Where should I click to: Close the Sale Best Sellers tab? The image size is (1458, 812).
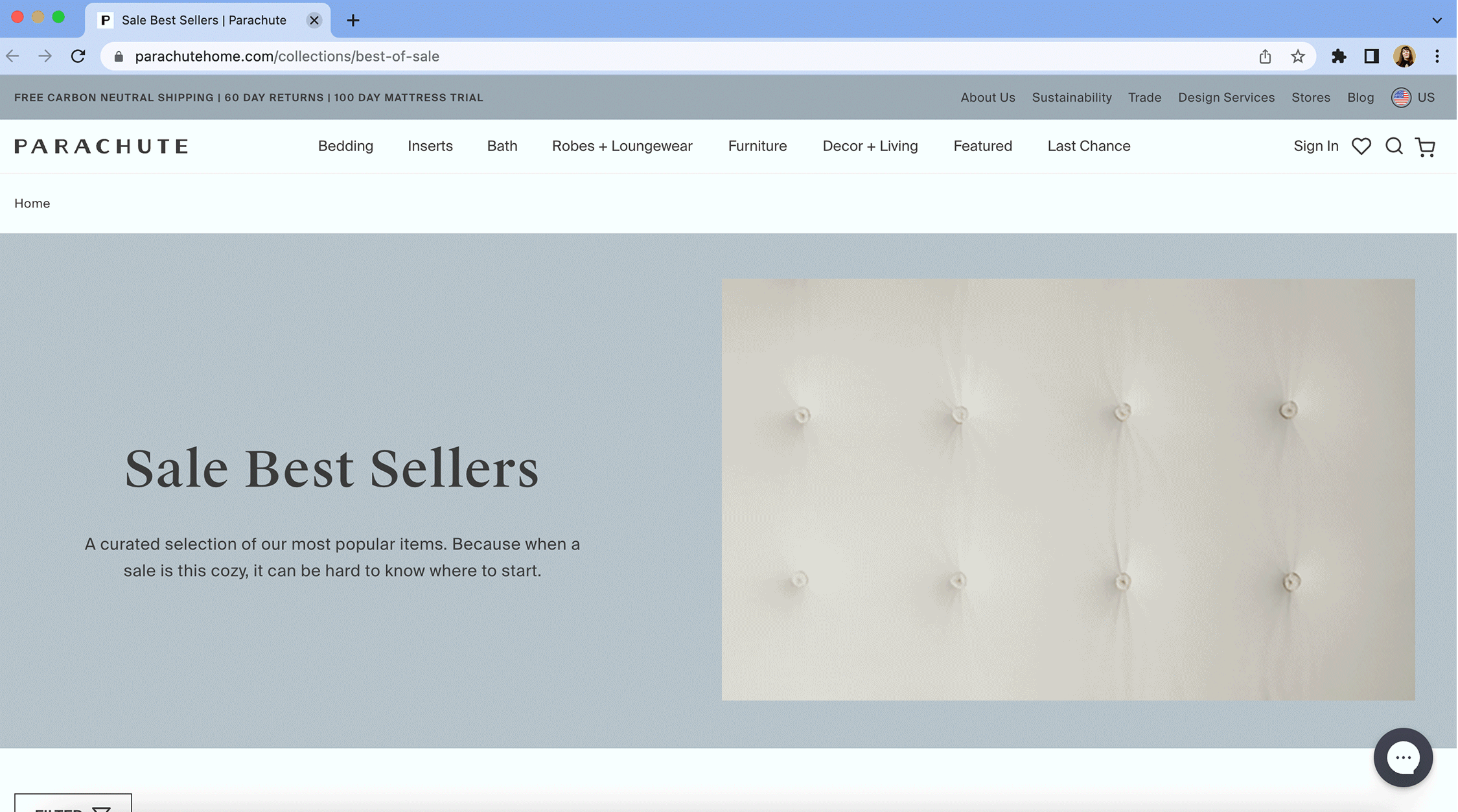pos(314,20)
